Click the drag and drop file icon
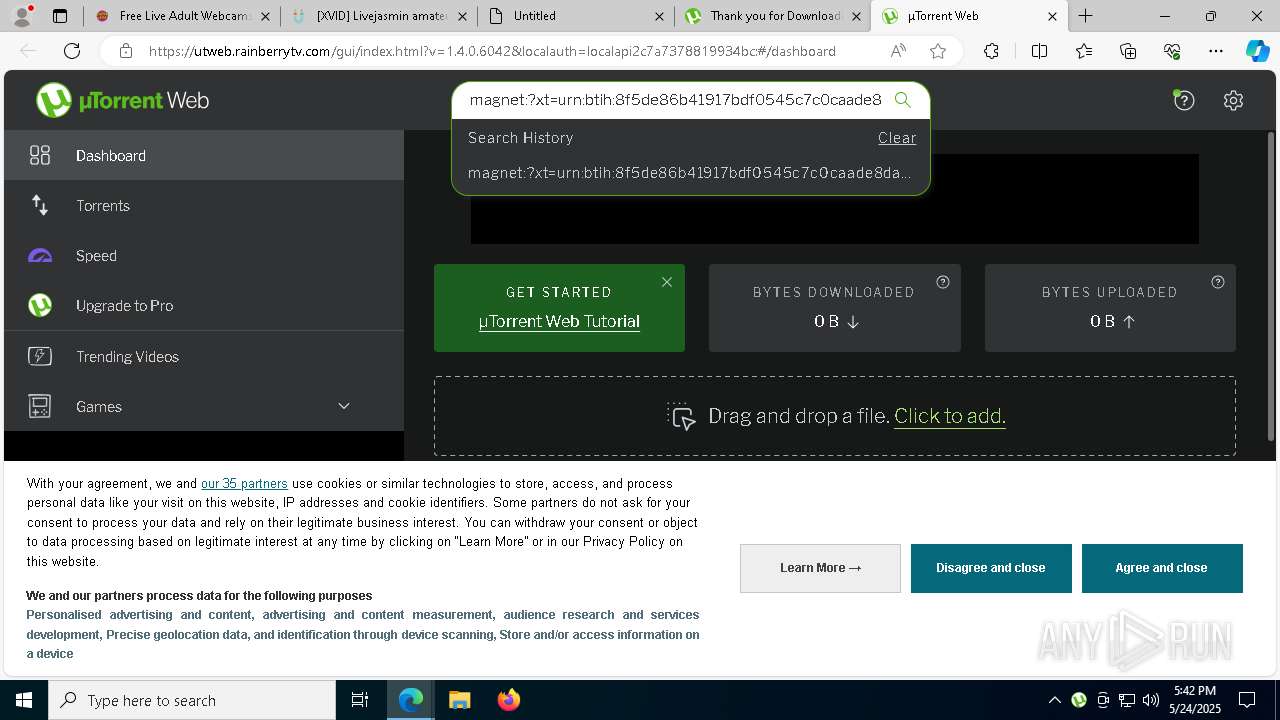The image size is (1280, 720). click(681, 416)
